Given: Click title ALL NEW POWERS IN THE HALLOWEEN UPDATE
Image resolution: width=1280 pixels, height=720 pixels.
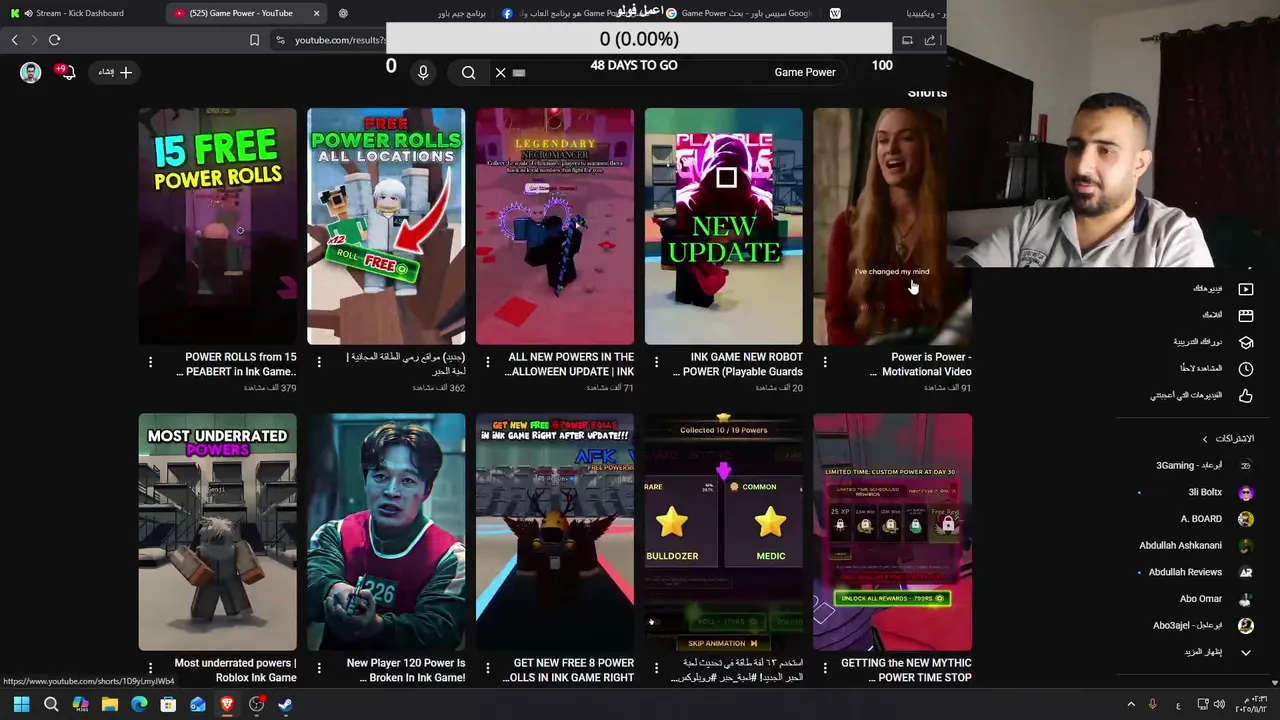Looking at the screenshot, I should (x=569, y=364).
